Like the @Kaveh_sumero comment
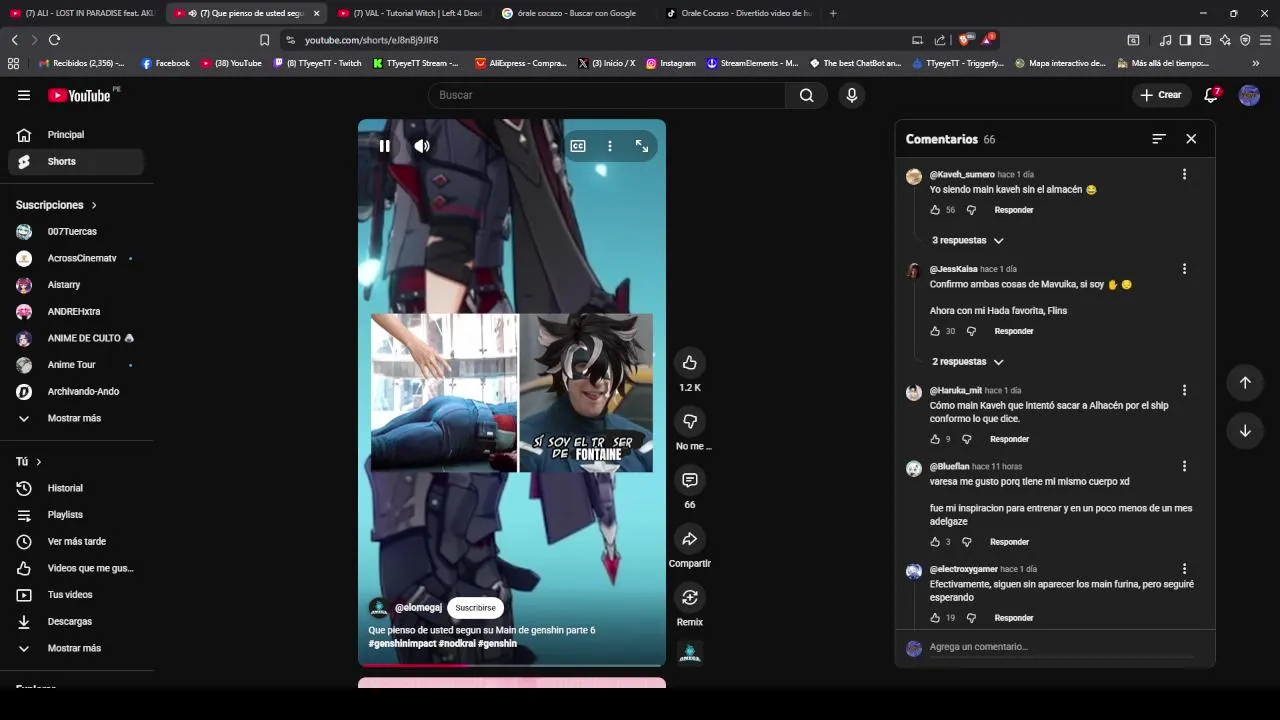1280x720 pixels. coord(935,210)
